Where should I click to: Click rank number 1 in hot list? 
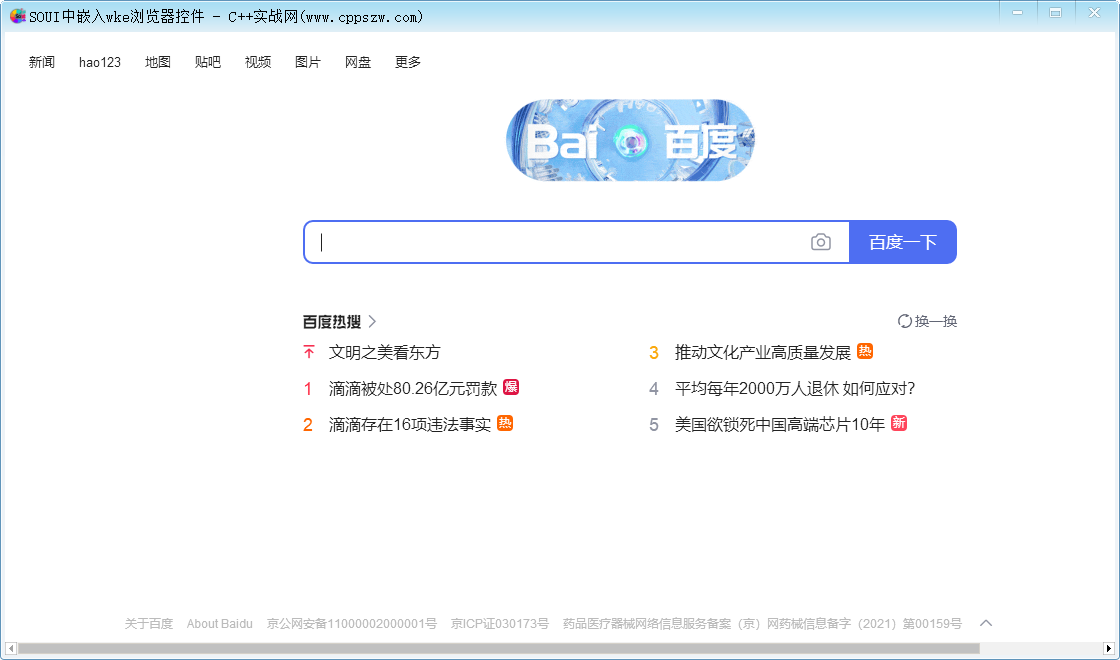pos(308,389)
